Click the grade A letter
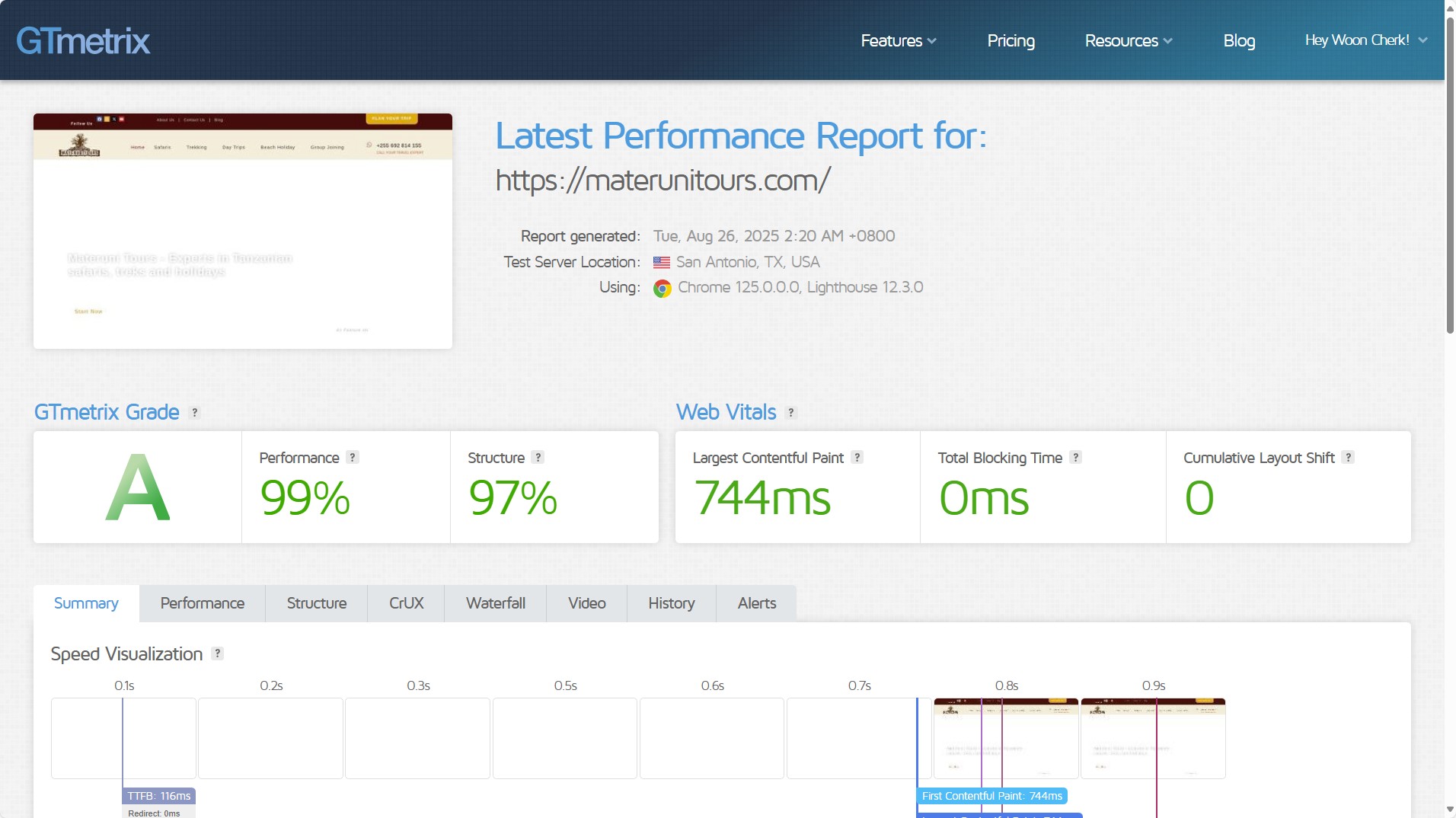Screen dimensions: 1456x818 click(x=138, y=487)
